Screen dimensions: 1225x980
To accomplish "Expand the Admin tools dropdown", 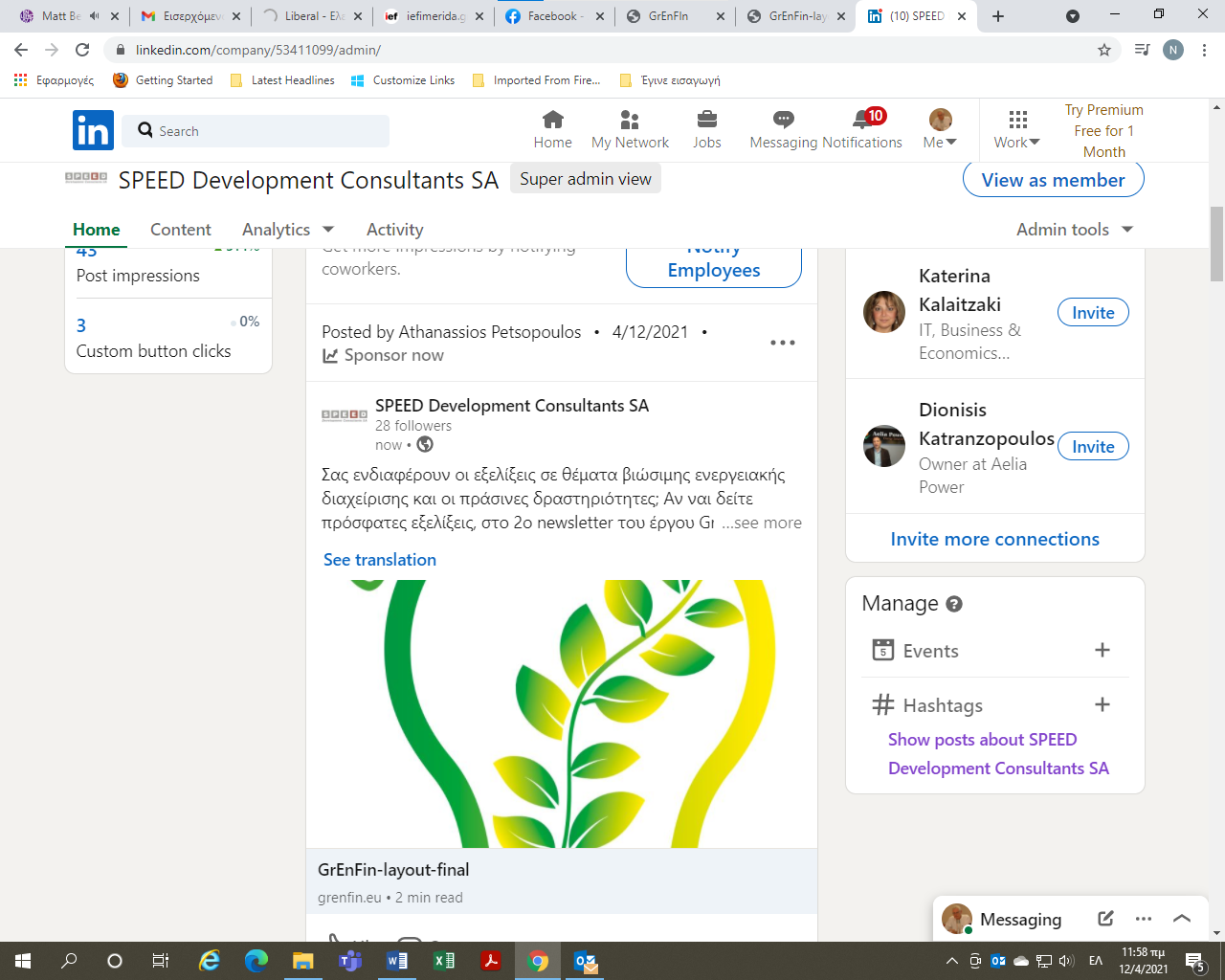I will click(1075, 230).
